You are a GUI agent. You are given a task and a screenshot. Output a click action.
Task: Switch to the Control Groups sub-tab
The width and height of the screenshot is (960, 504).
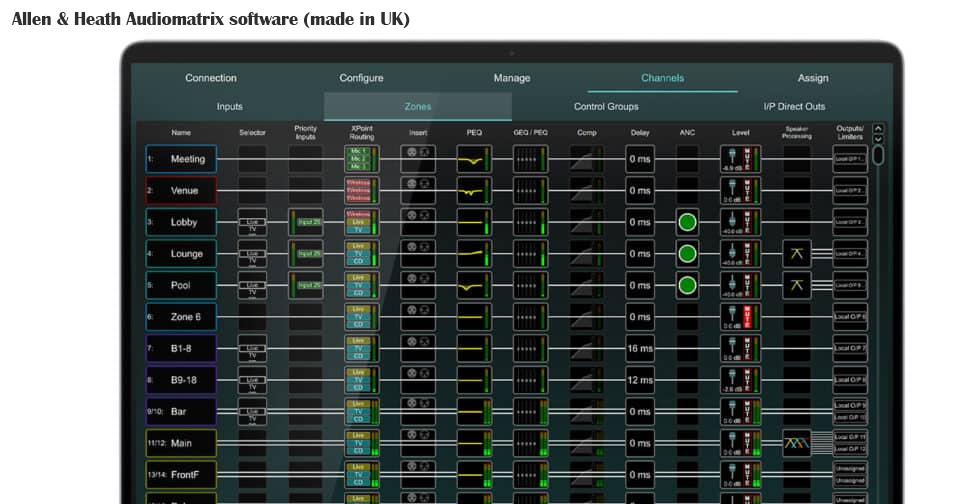pyautogui.click(x=606, y=106)
